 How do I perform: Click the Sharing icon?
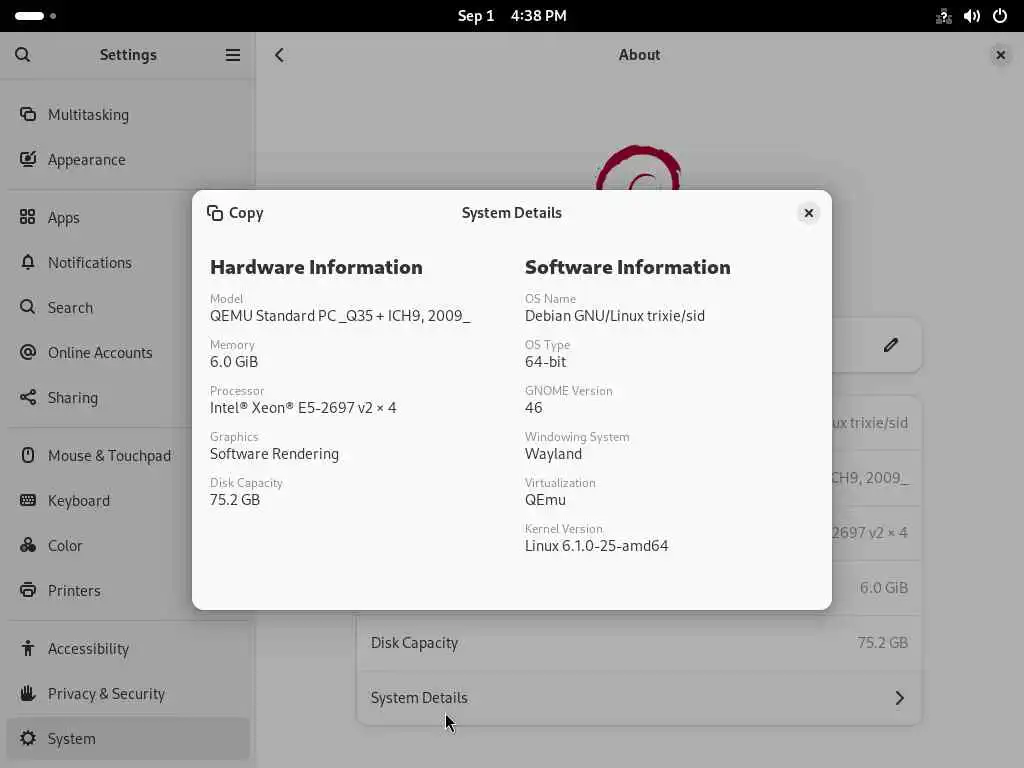[x=27, y=397]
